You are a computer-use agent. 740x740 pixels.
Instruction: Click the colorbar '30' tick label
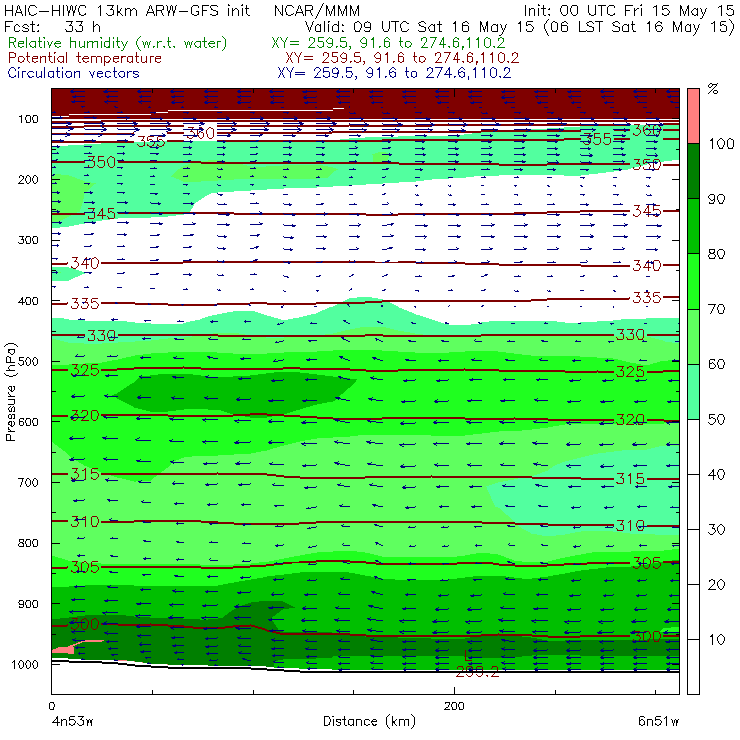pyautogui.click(x=716, y=530)
